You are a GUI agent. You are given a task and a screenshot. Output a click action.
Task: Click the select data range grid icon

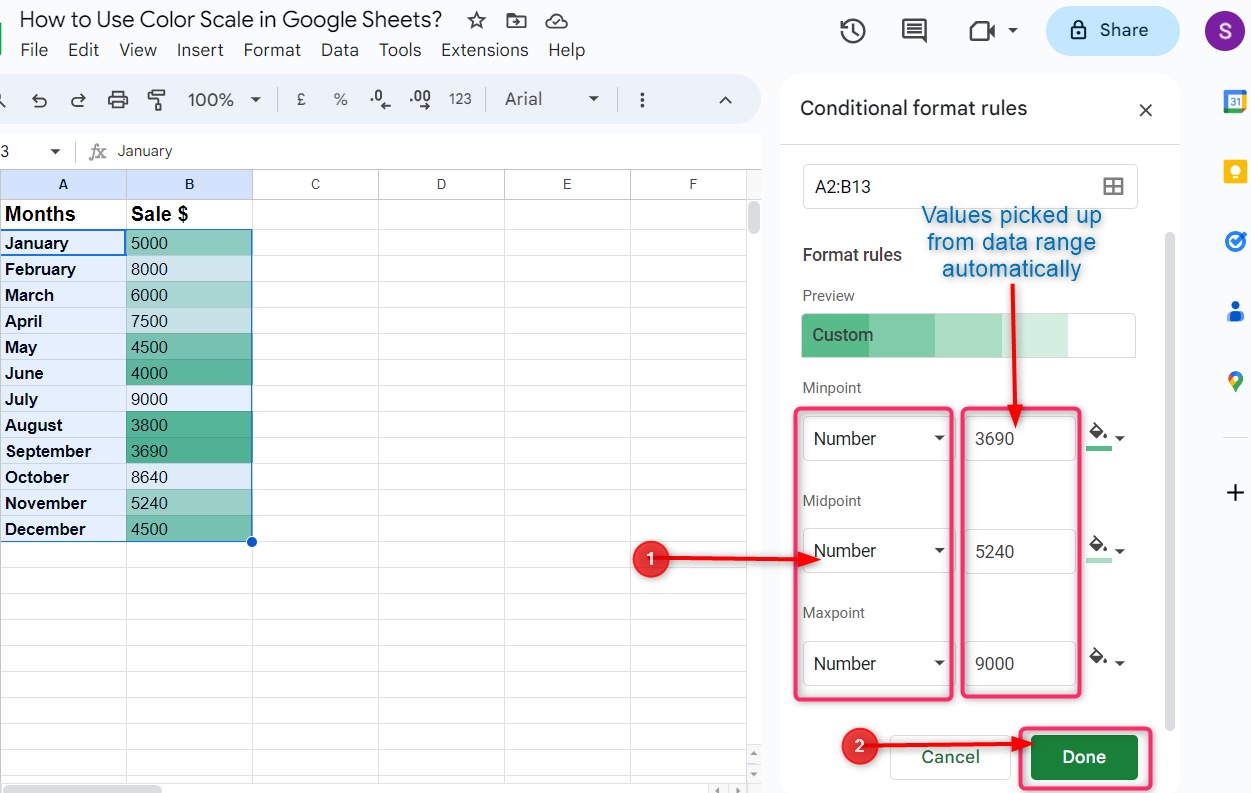click(x=1113, y=186)
